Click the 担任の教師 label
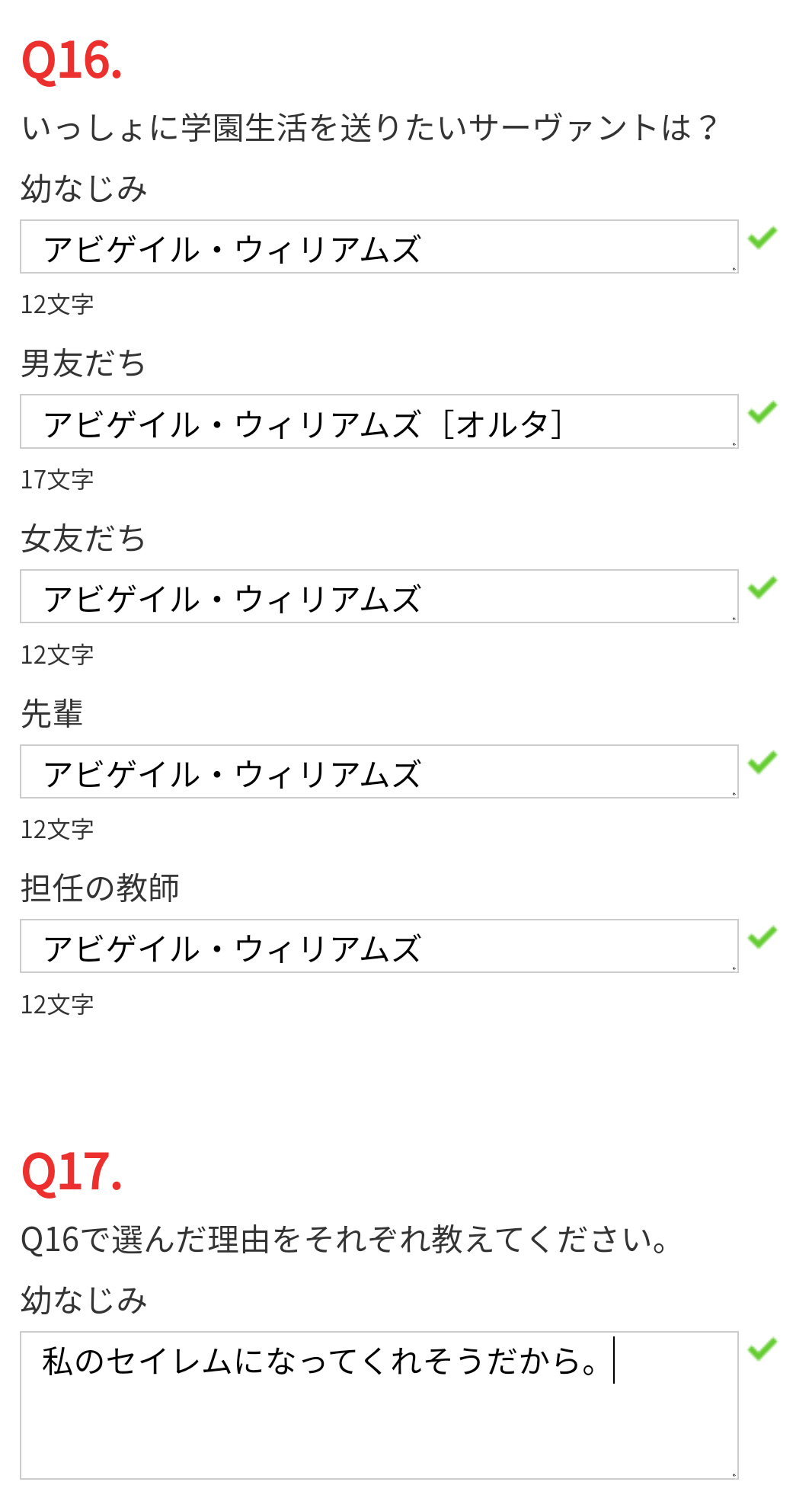812x1485 pixels. 100,888
